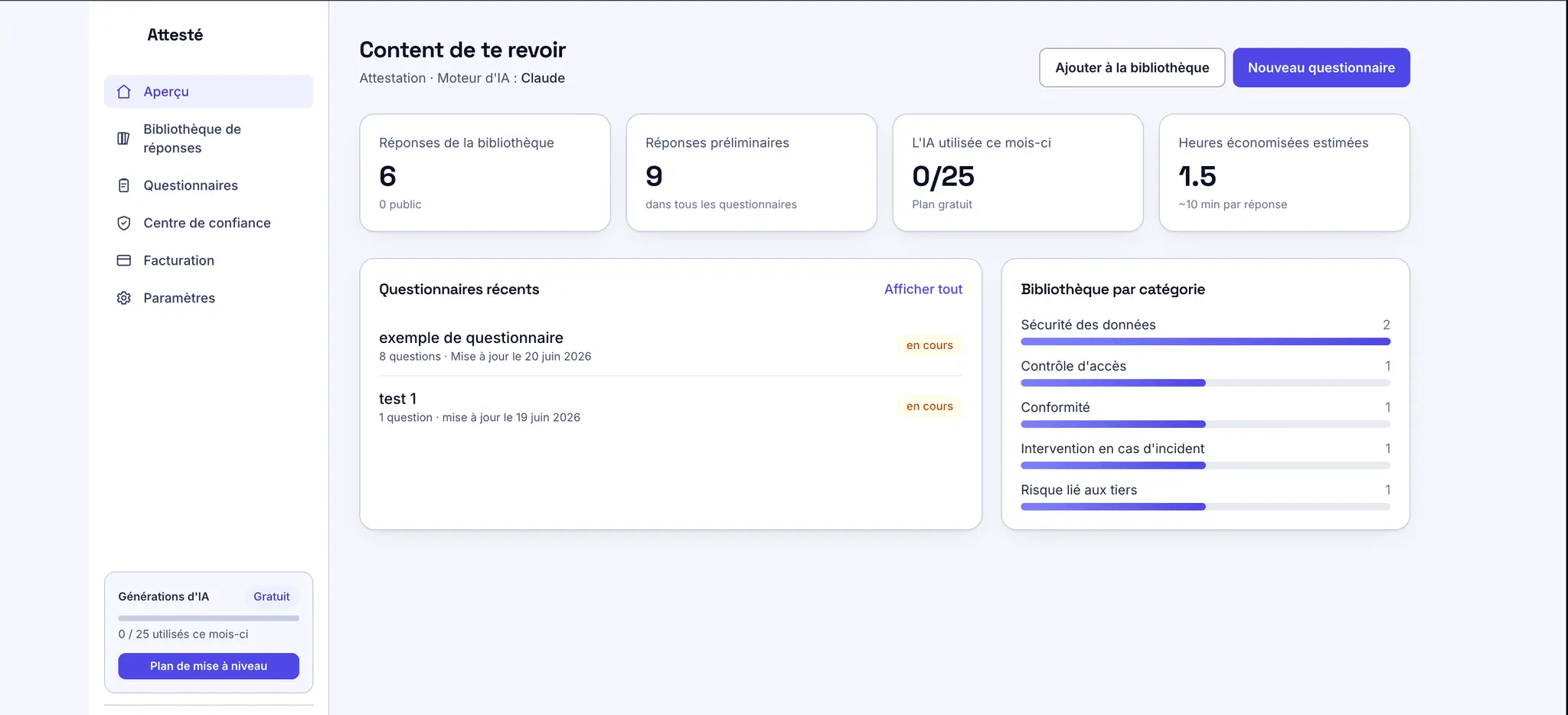Screen dimensions: 1568x715
Task: Select Facturation in the sidebar
Action: click(208, 260)
